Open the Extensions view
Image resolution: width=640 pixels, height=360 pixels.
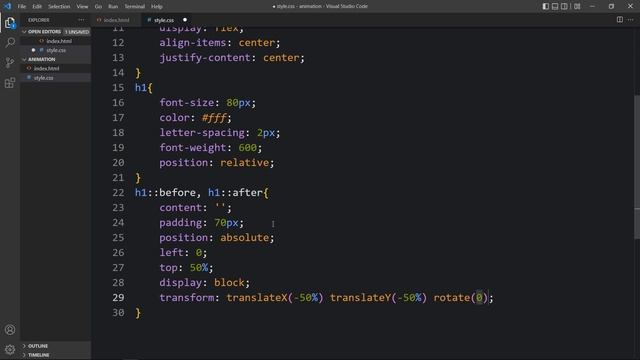(10, 83)
